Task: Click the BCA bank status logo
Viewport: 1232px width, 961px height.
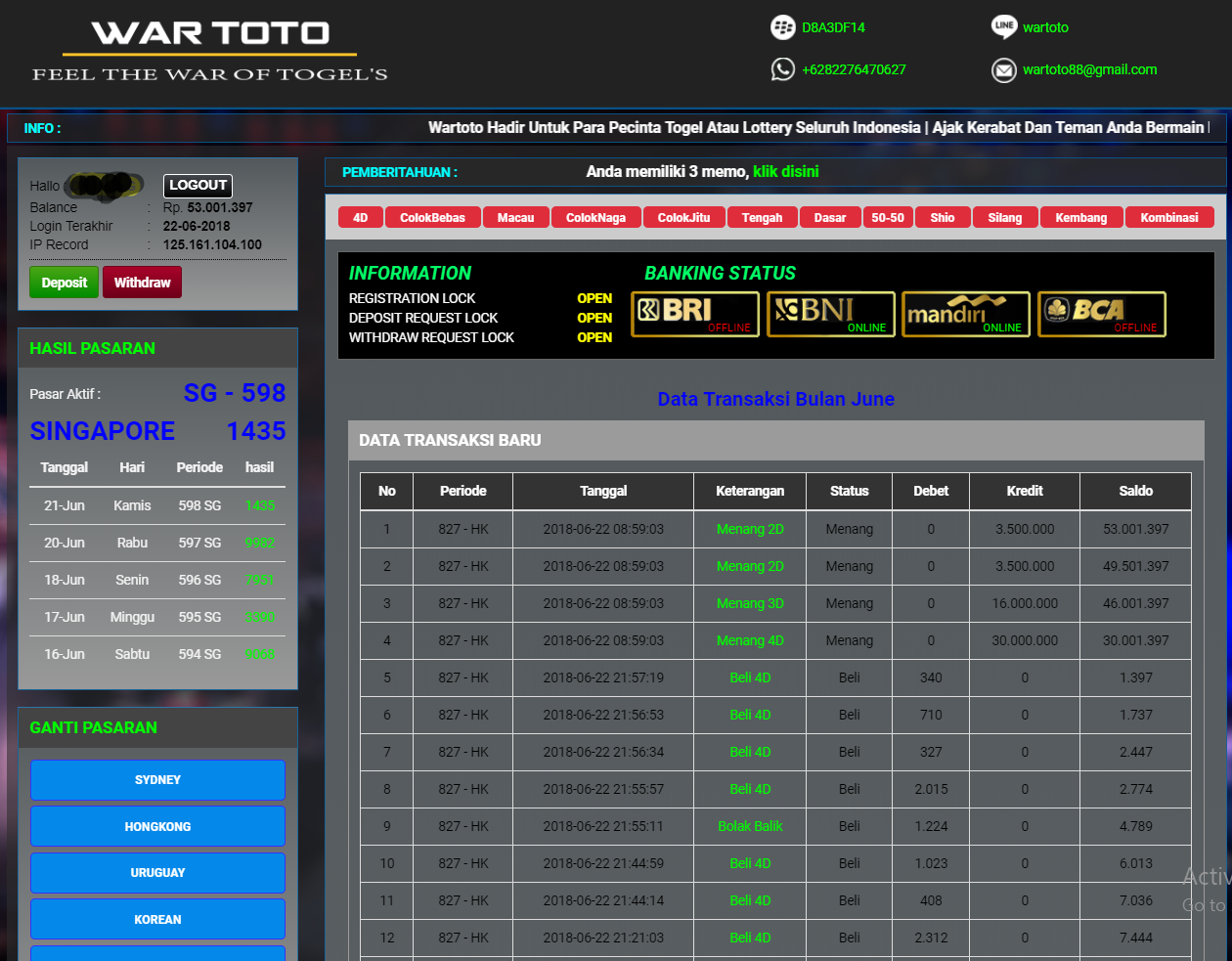Action: 1101,314
